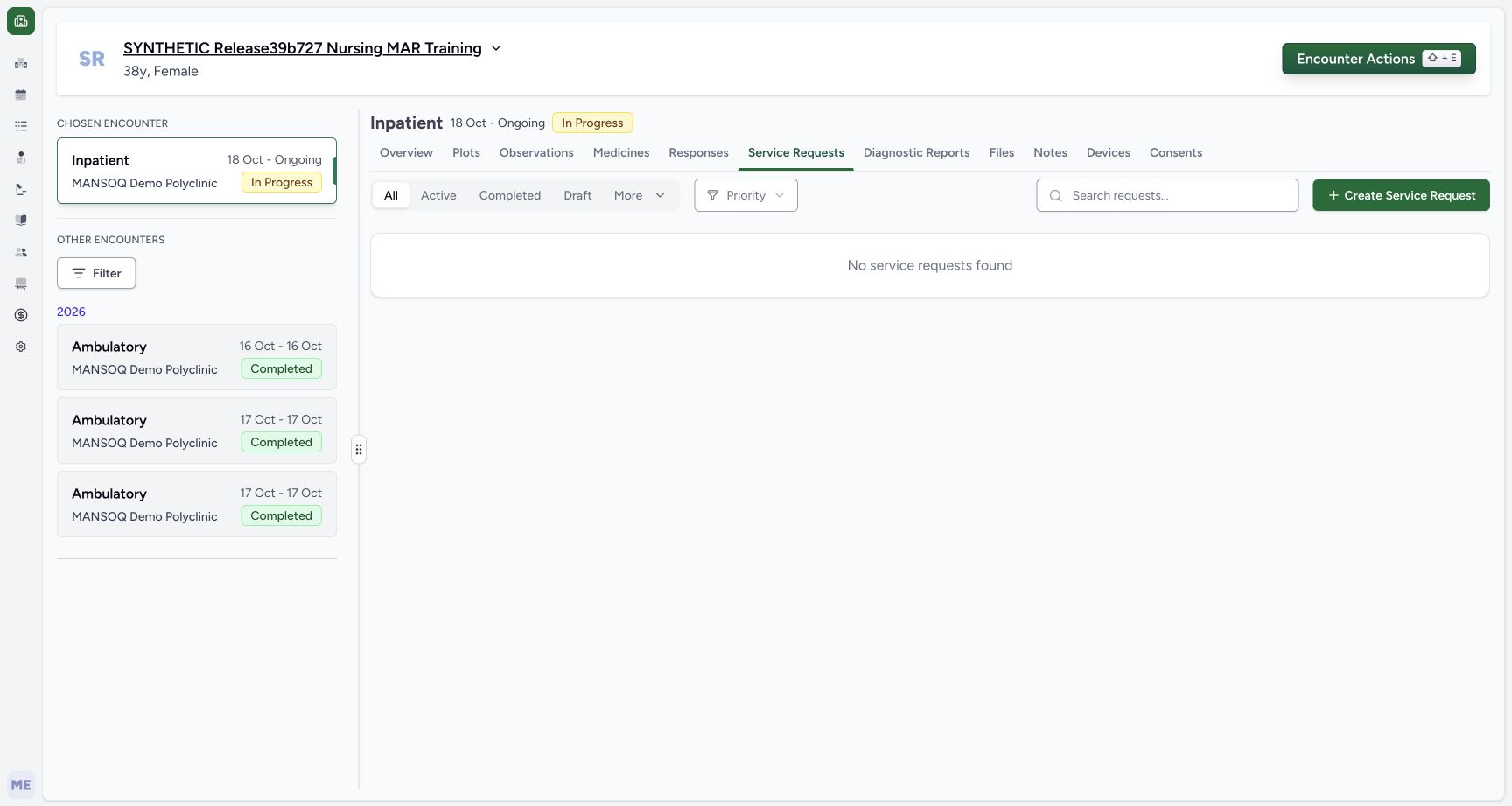The width and height of the screenshot is (1512, 806).
Task: Switch to the Observations tab
Action: click(536, 152)
